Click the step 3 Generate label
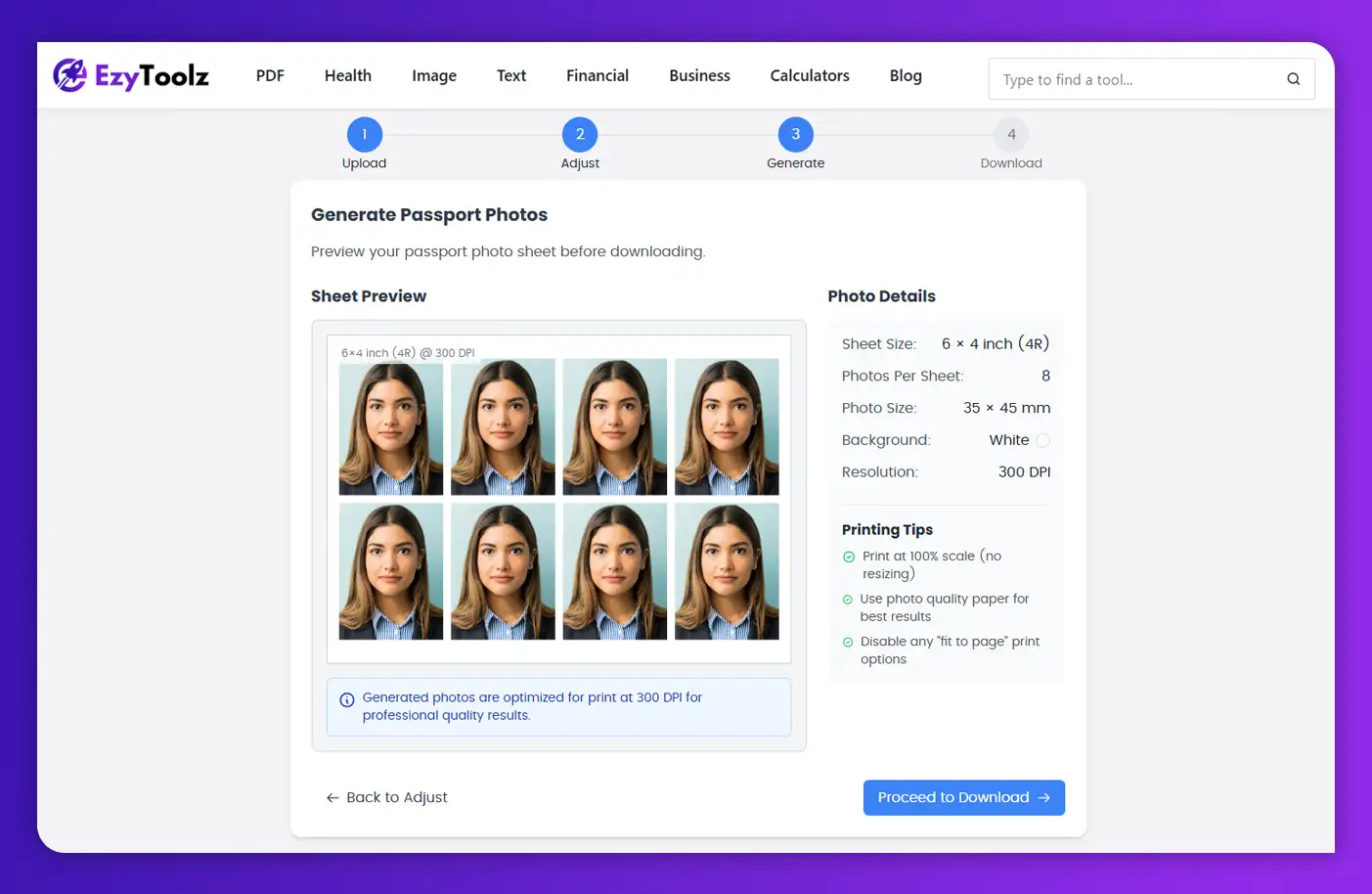The width and height of the screenshot is (1372, 894). (x=795, y=162)
